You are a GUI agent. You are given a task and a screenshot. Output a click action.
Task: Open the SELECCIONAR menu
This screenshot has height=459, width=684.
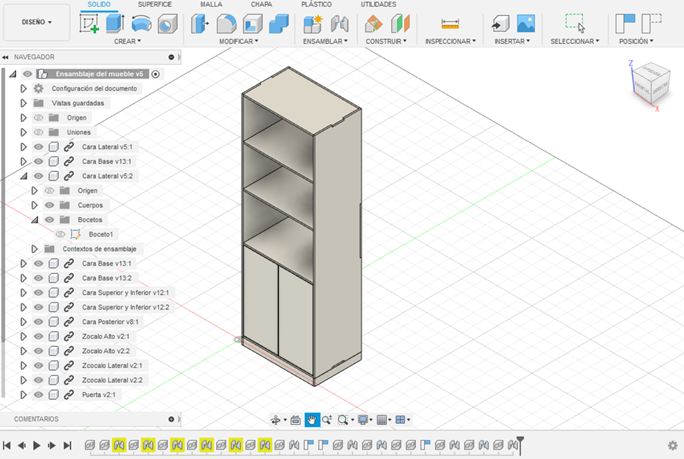575,41
